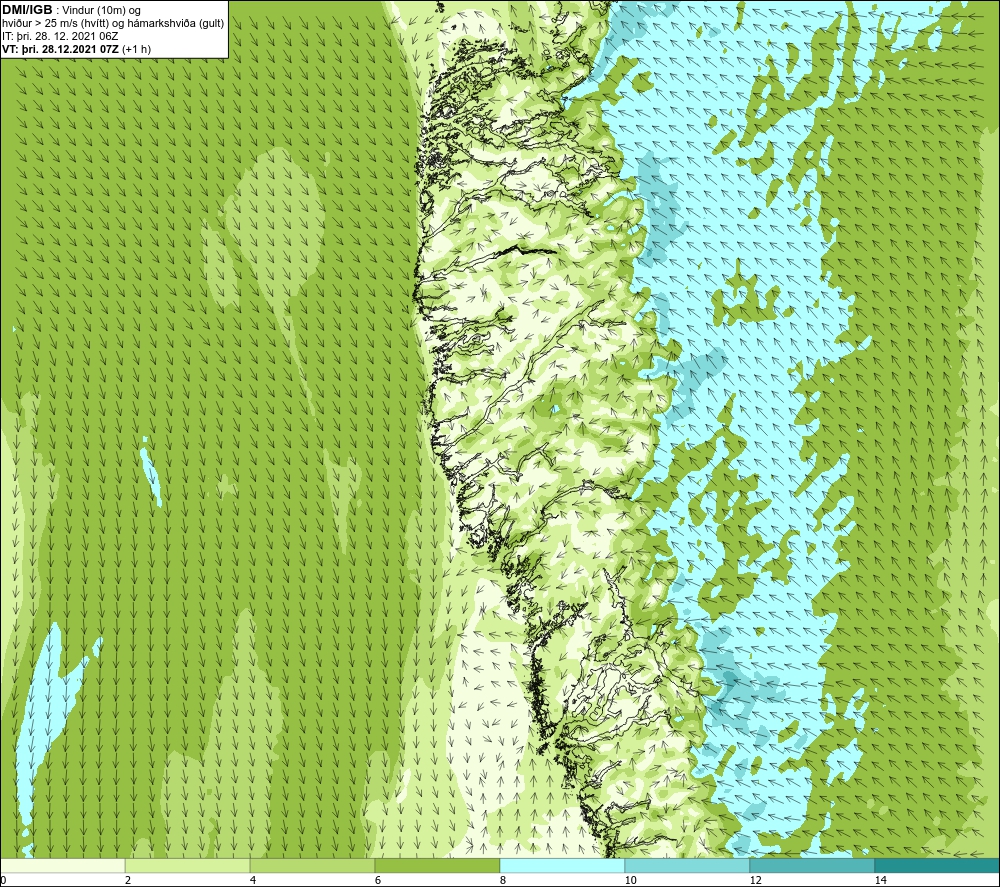Click the 2–4 m/s light green swatch
1000x887 pixels.
188,865
